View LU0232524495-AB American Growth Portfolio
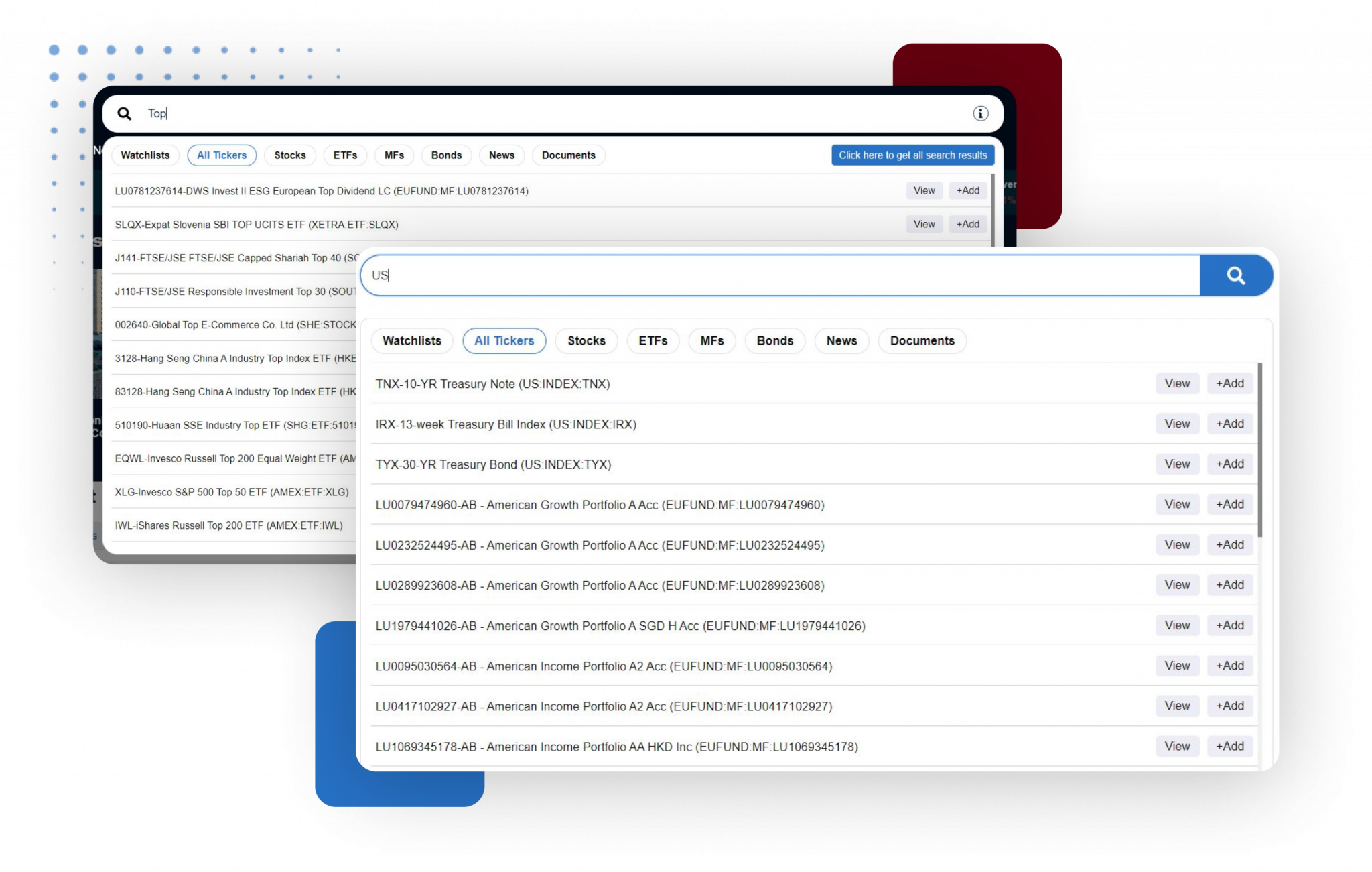This screenshot has width=1372, height=872. [1177, 544]
